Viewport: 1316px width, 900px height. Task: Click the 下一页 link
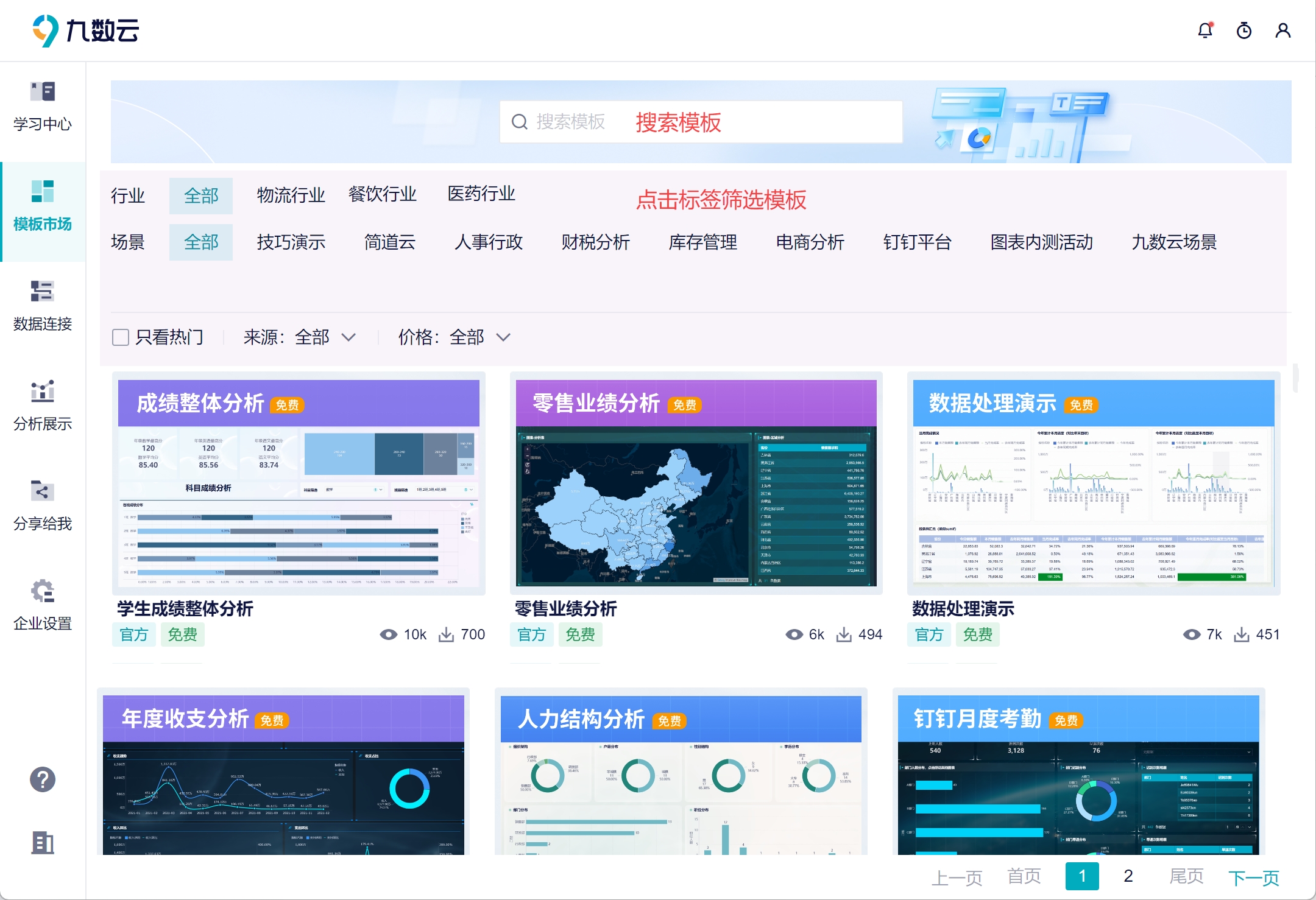[1253, 877]
